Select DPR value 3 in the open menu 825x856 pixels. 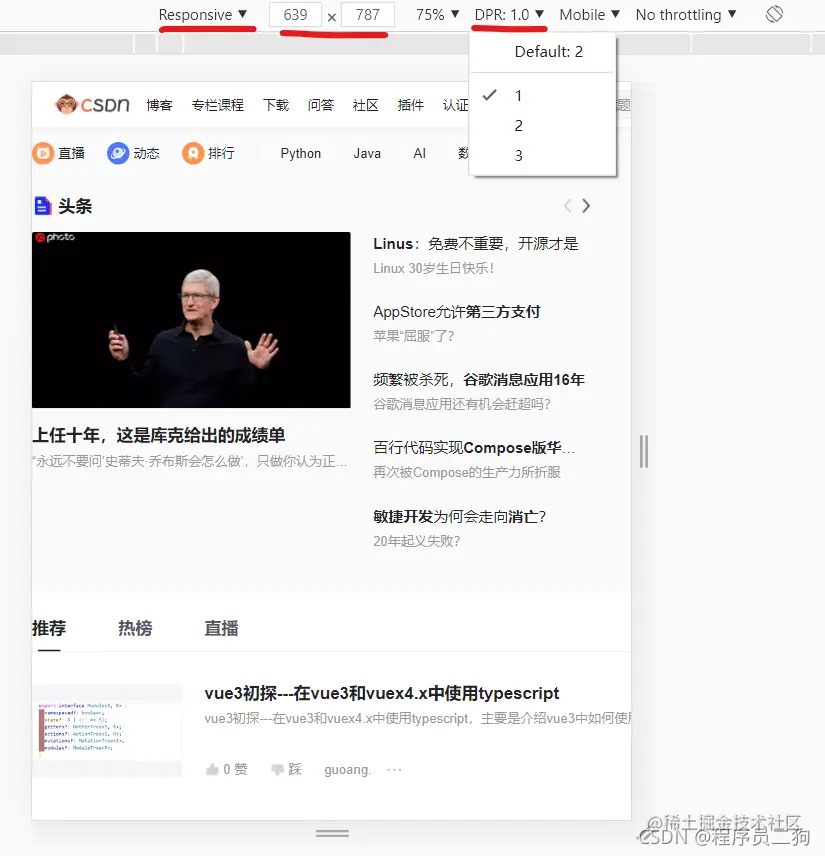pyautogui.click(x=518, y=155)
